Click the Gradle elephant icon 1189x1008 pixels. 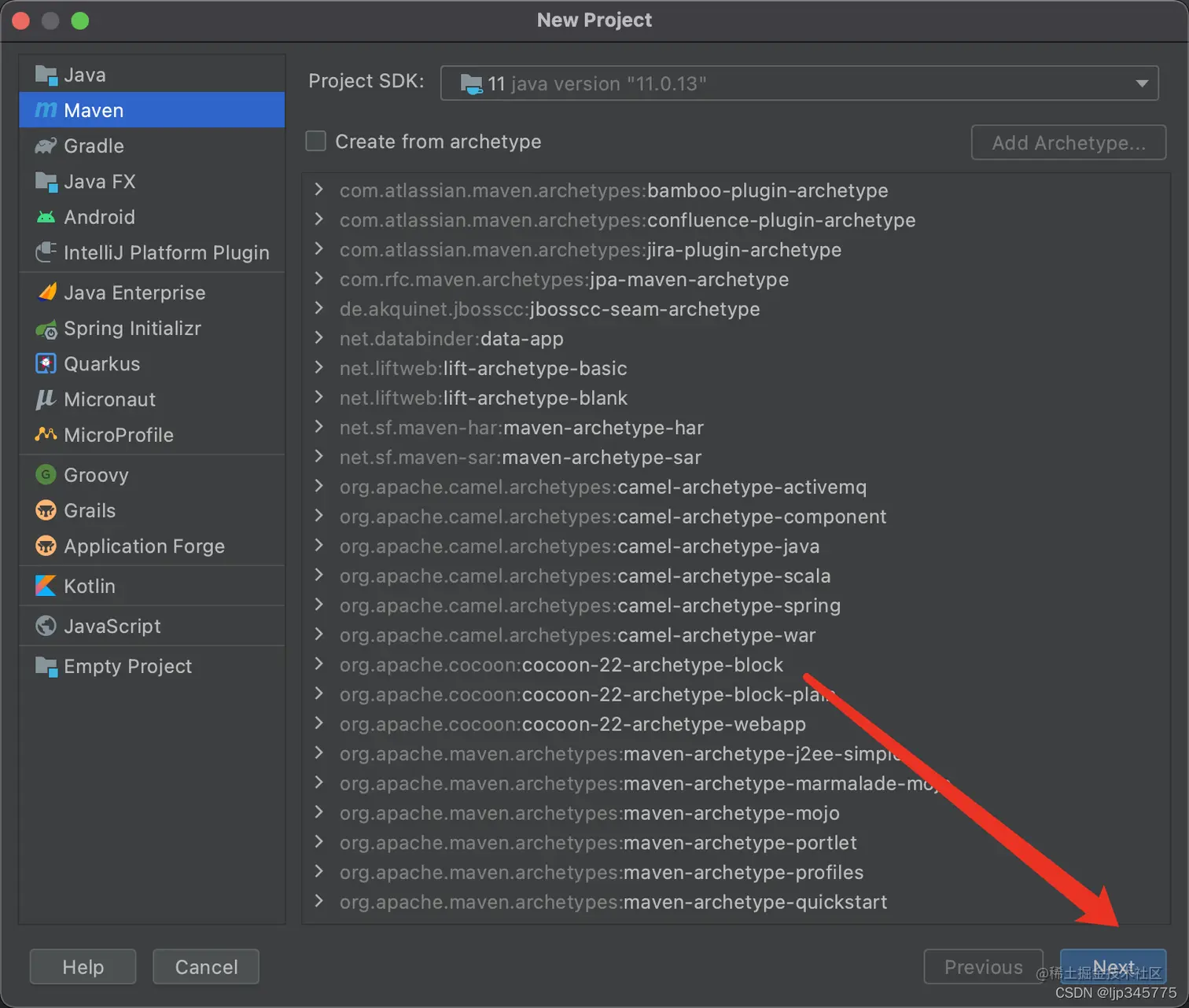pos(46,146)
